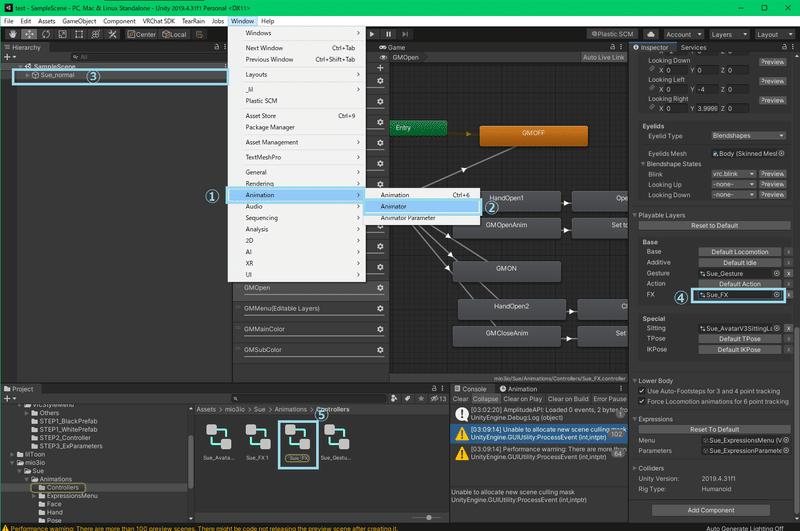Open GMMainColor layer settings gear
This screenshot has height=531, width=800.
click(380, 329)
